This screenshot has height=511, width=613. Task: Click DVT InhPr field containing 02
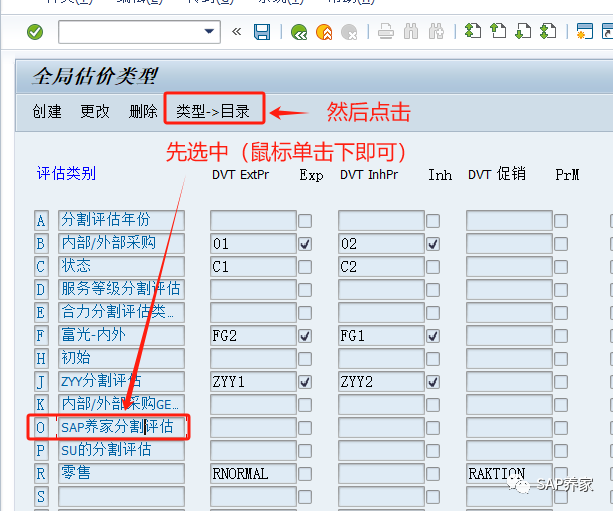[x=381, y=244]
